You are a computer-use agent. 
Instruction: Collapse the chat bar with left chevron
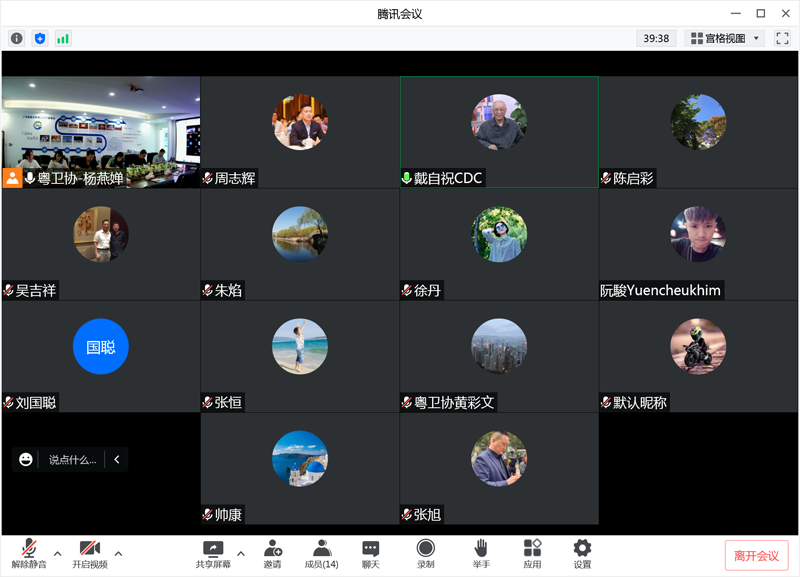point(117,459)
